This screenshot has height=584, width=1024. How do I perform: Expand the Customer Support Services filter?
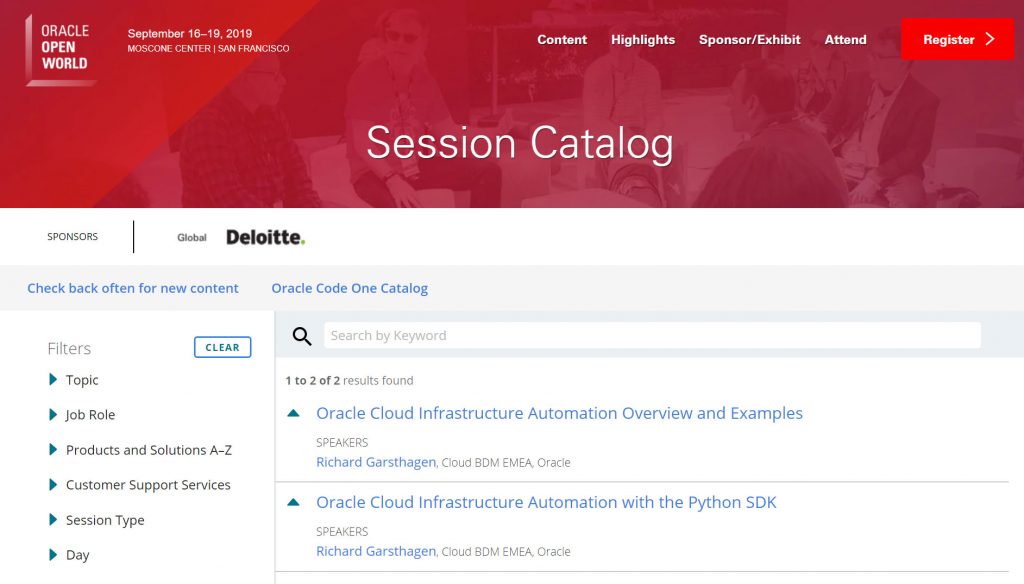(x=53, y=485)
